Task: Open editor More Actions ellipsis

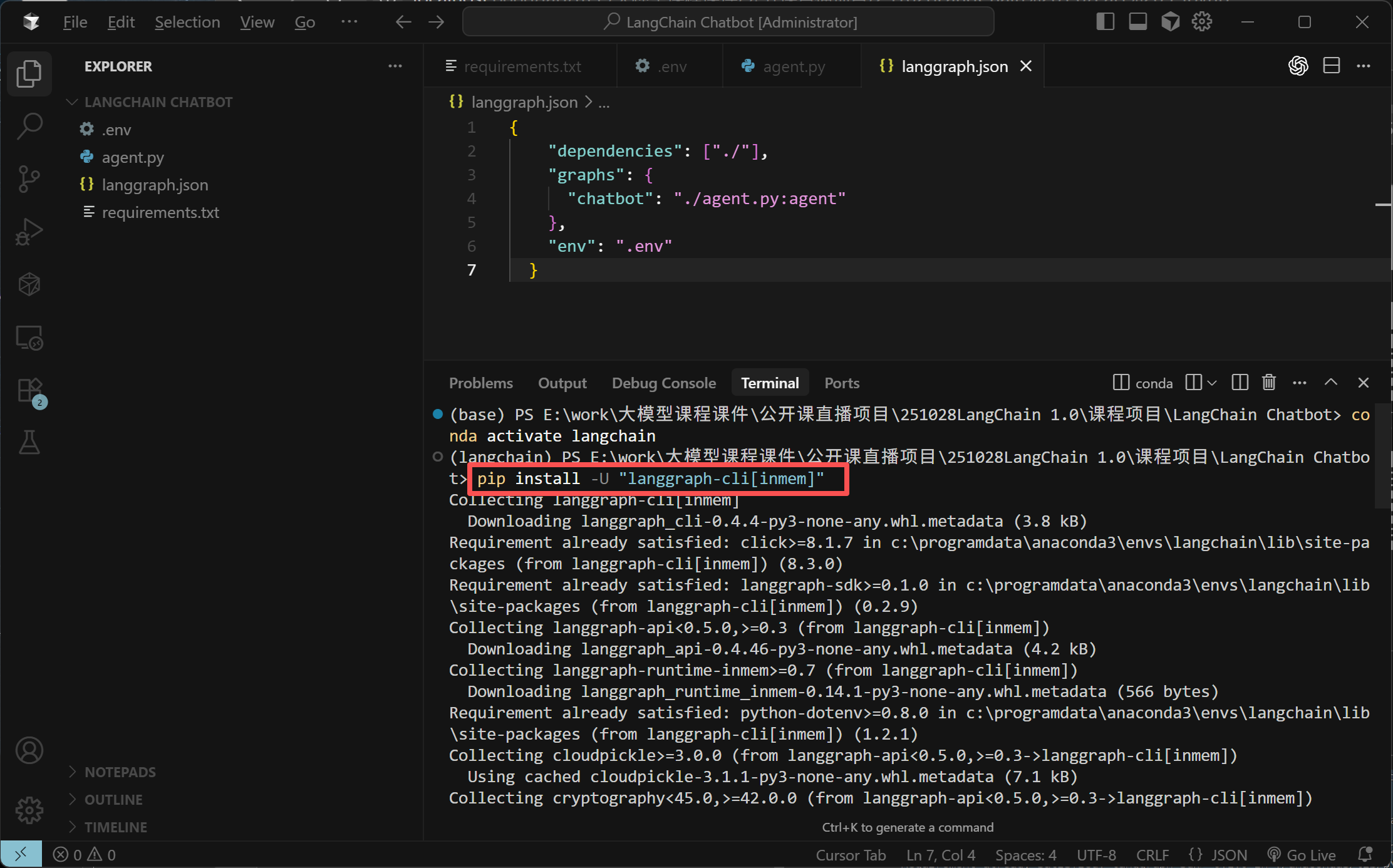Action: click(x=1364, y=66)
